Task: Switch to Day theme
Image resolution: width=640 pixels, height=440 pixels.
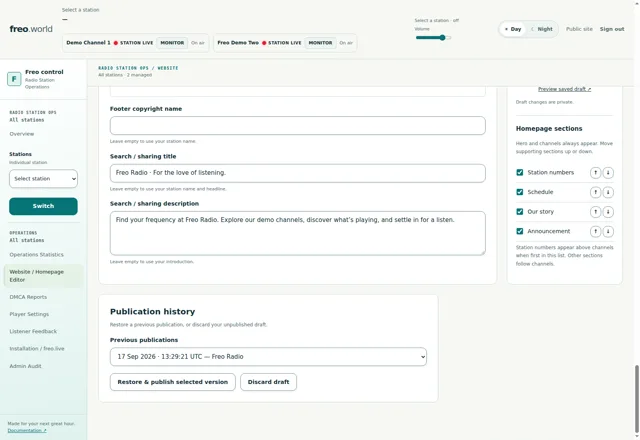Action: tap(513, 29)
